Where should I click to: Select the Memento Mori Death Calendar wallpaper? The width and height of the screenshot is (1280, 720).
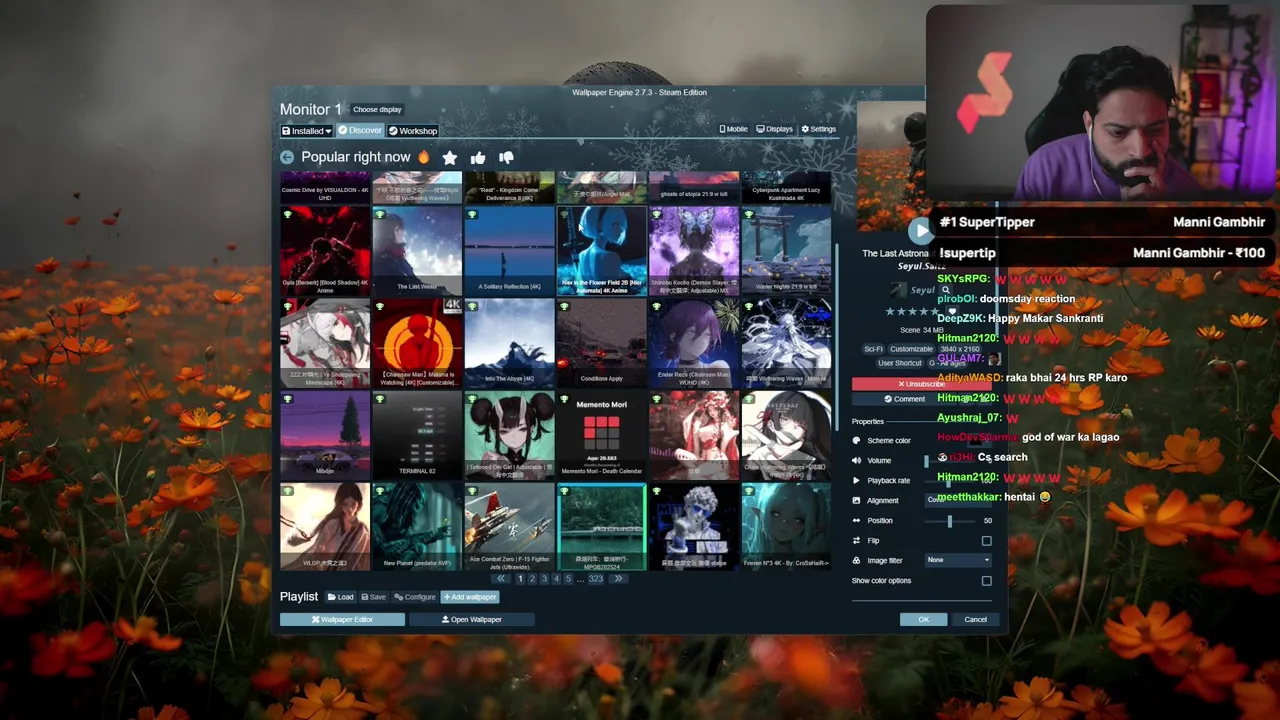[601, 435]
